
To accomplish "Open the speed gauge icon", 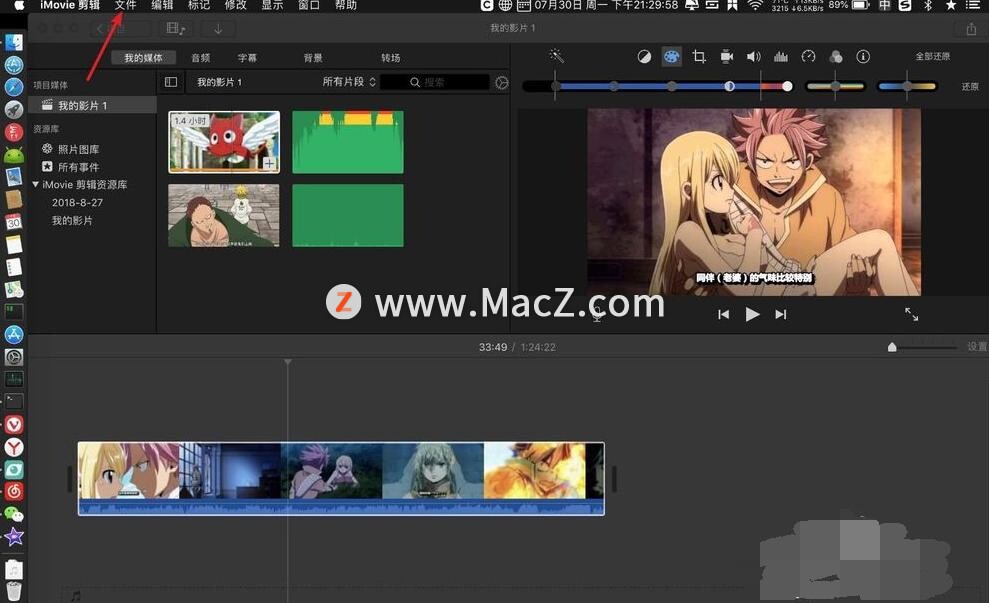I will coord(808,57).
